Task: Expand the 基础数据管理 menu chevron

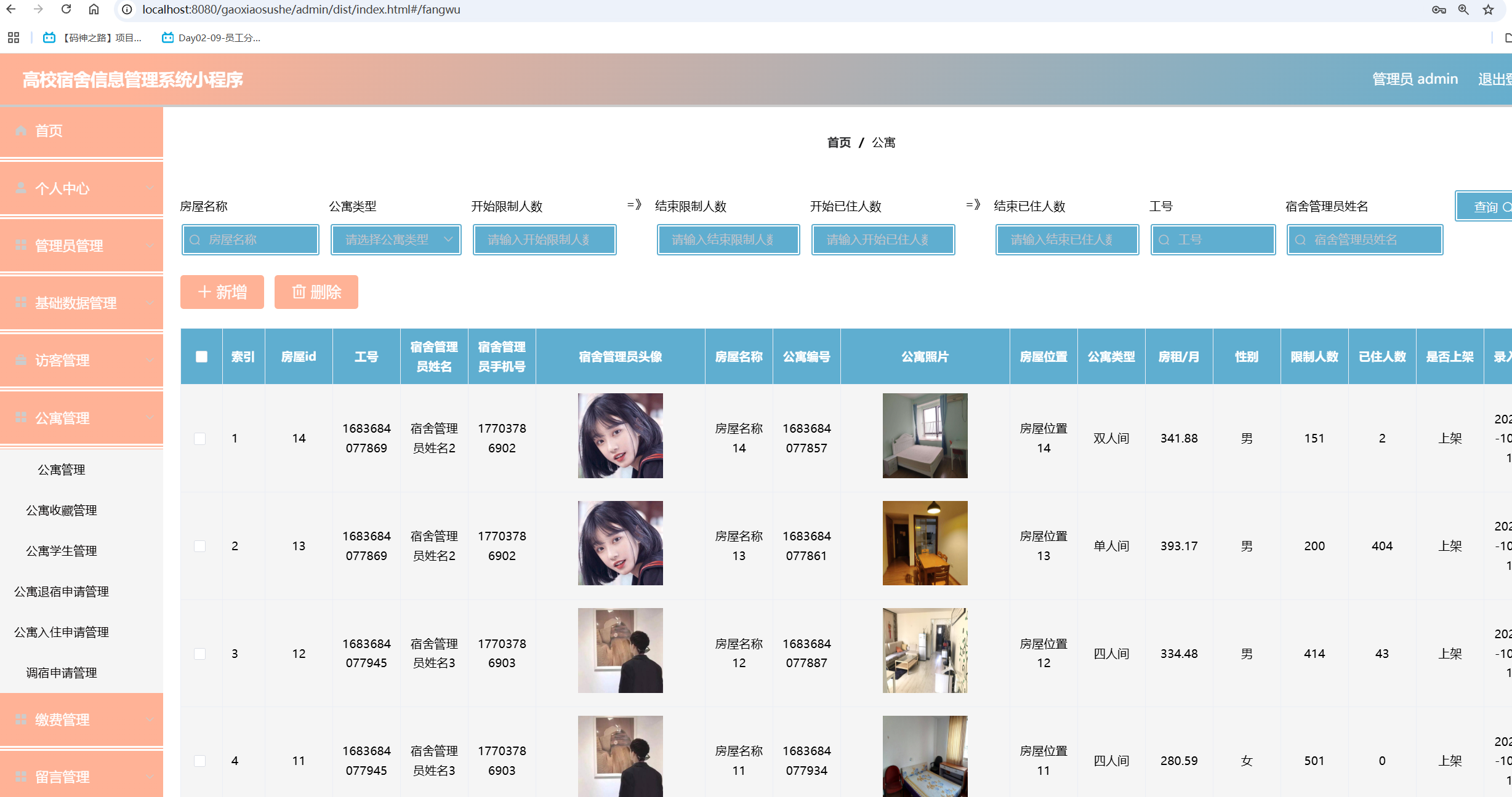Action: pyautogui.click(x=150, y=303)
